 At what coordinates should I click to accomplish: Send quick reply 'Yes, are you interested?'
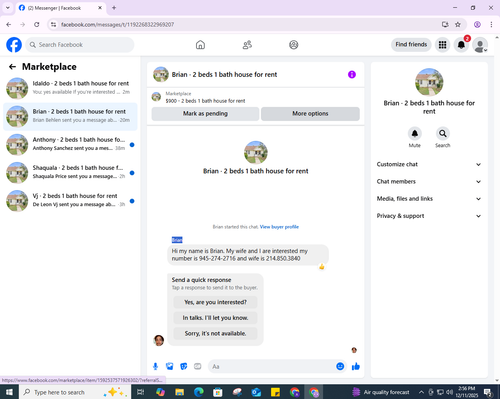point(215,302)
